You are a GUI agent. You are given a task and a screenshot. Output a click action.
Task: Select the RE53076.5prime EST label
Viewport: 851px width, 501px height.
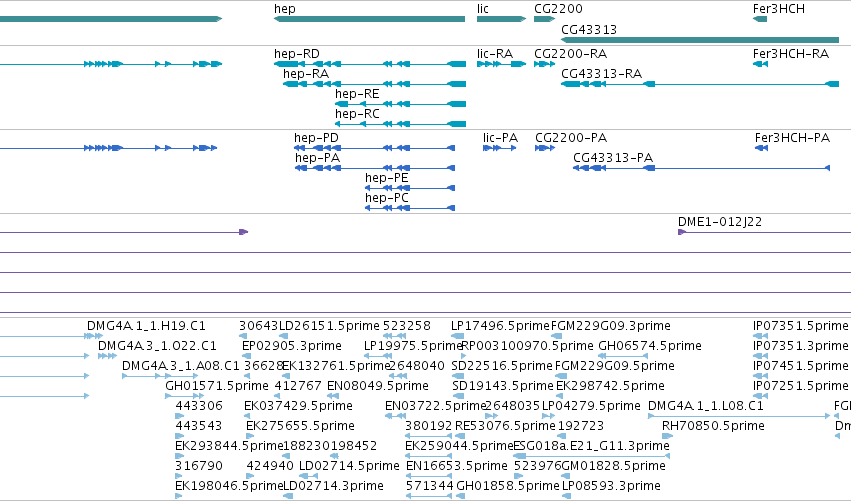(x=505, y=426)
